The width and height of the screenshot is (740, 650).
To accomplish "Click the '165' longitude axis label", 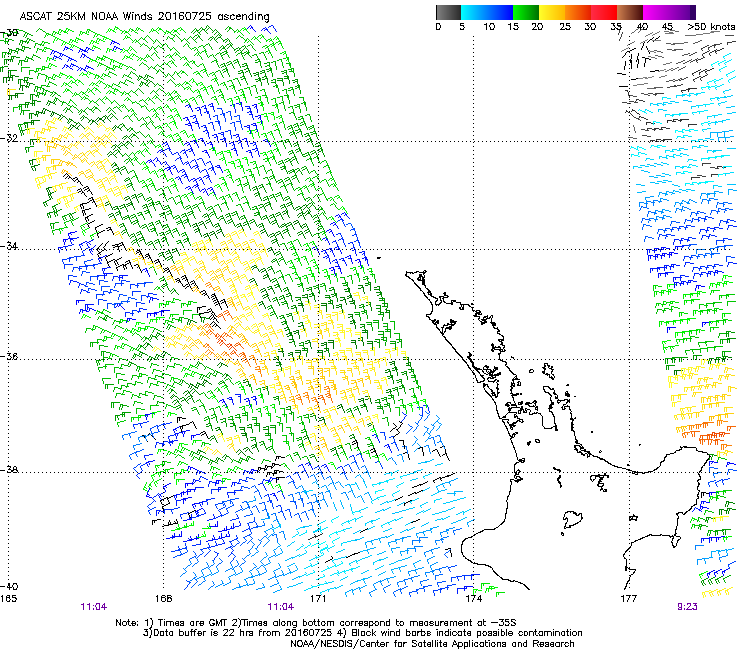I will (x=8, y=599).
